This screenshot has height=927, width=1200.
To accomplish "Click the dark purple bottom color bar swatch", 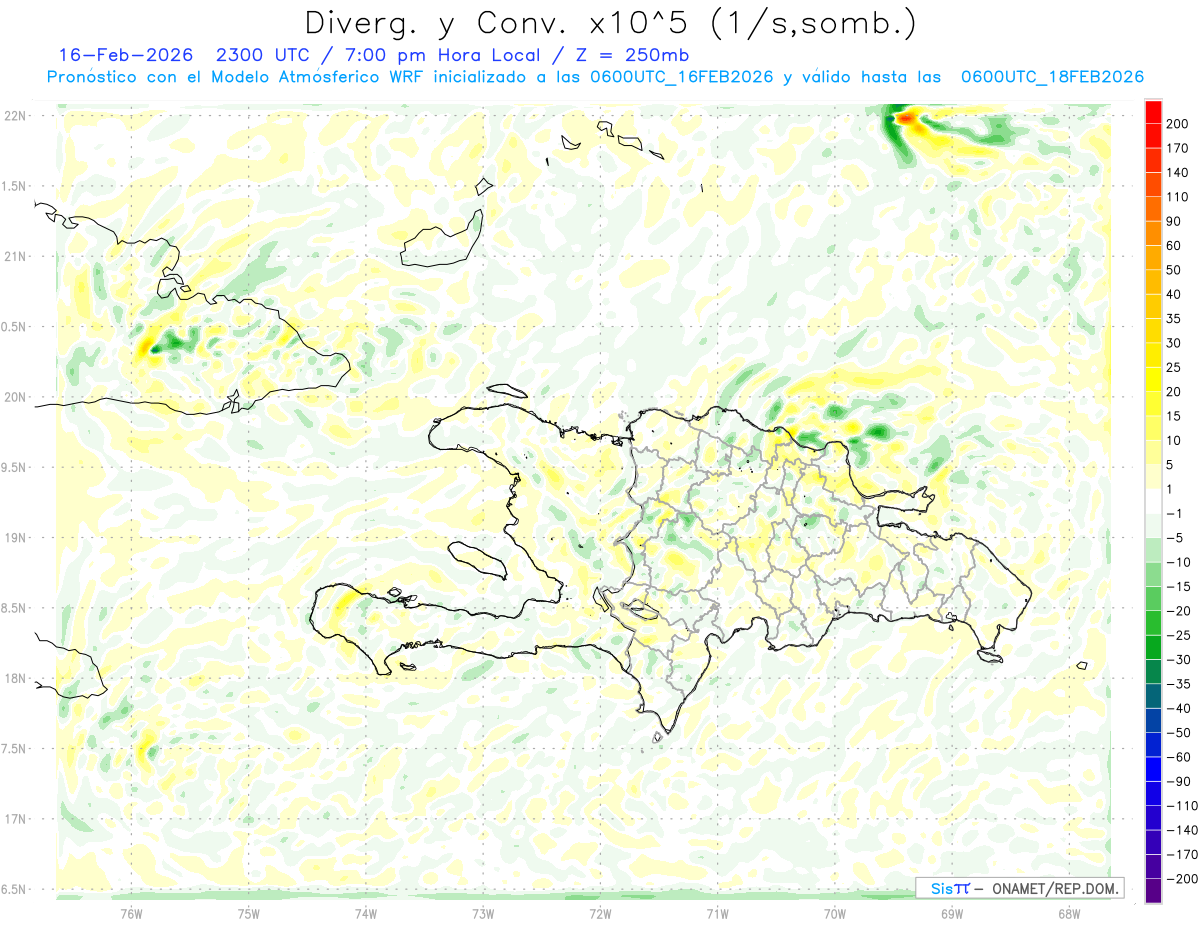I will click(1153, 890).
